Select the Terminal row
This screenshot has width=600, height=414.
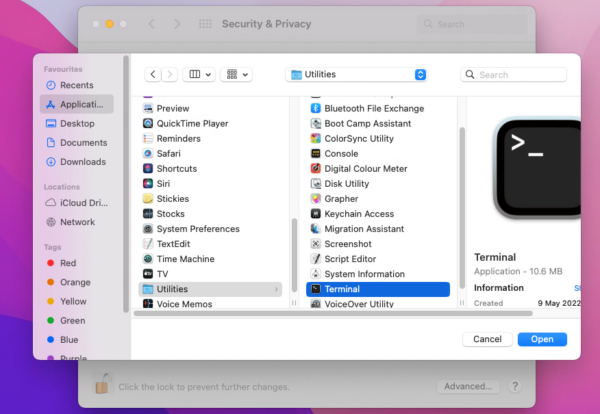[378, 289]
